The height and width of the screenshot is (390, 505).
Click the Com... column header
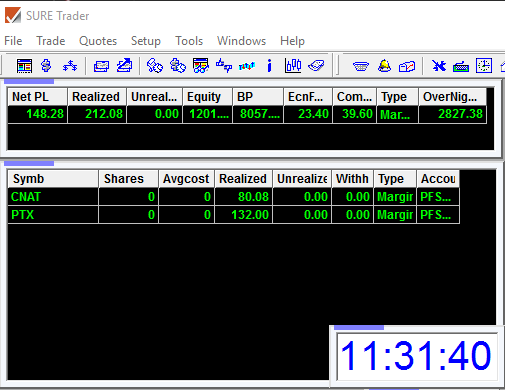tap(354, 97)
